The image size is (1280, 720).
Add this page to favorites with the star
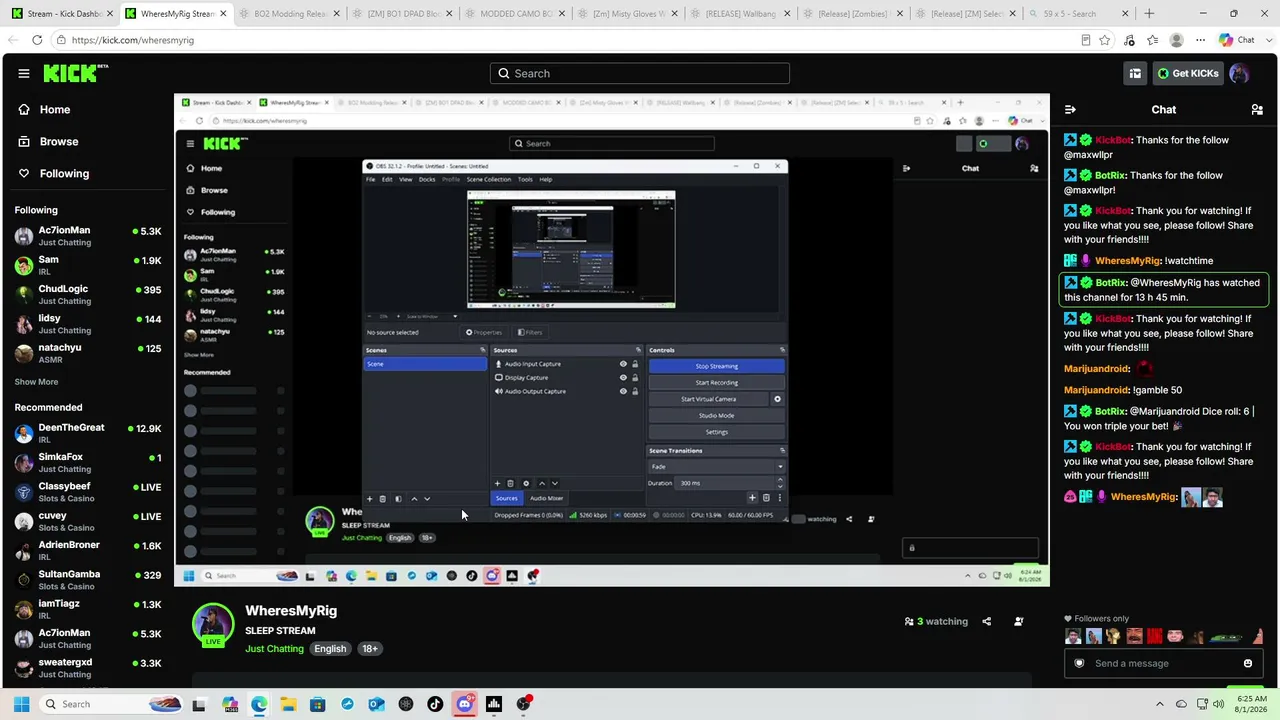pos(1105,40)
